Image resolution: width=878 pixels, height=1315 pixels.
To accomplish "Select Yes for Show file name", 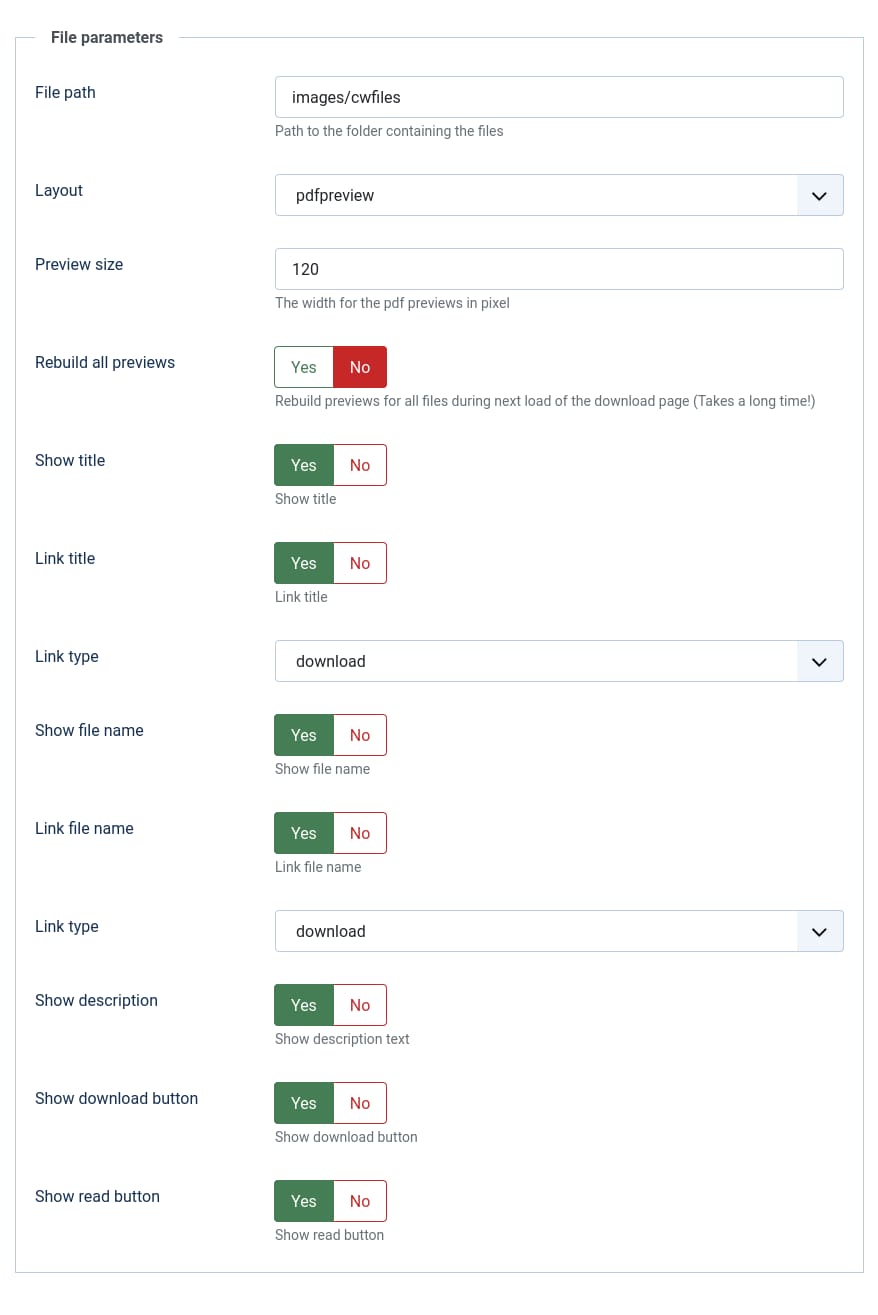I will pyautogui.click(x=304, y=735).
